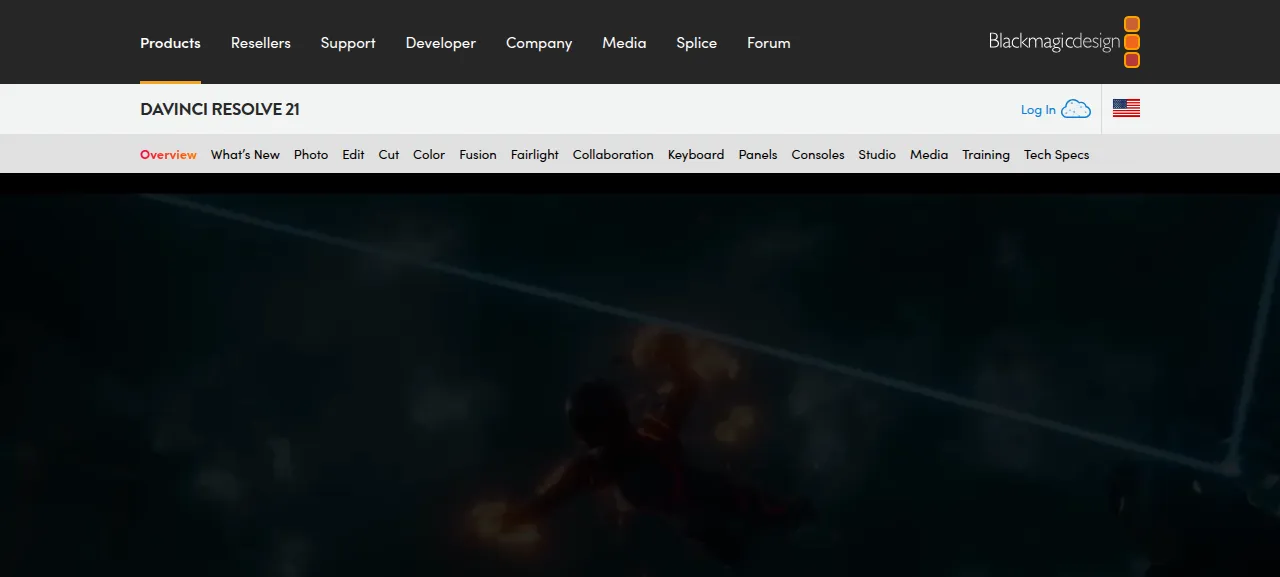Select the Overview tab
The width and height of the screenshot is (1280, 577).
[168, 154]
